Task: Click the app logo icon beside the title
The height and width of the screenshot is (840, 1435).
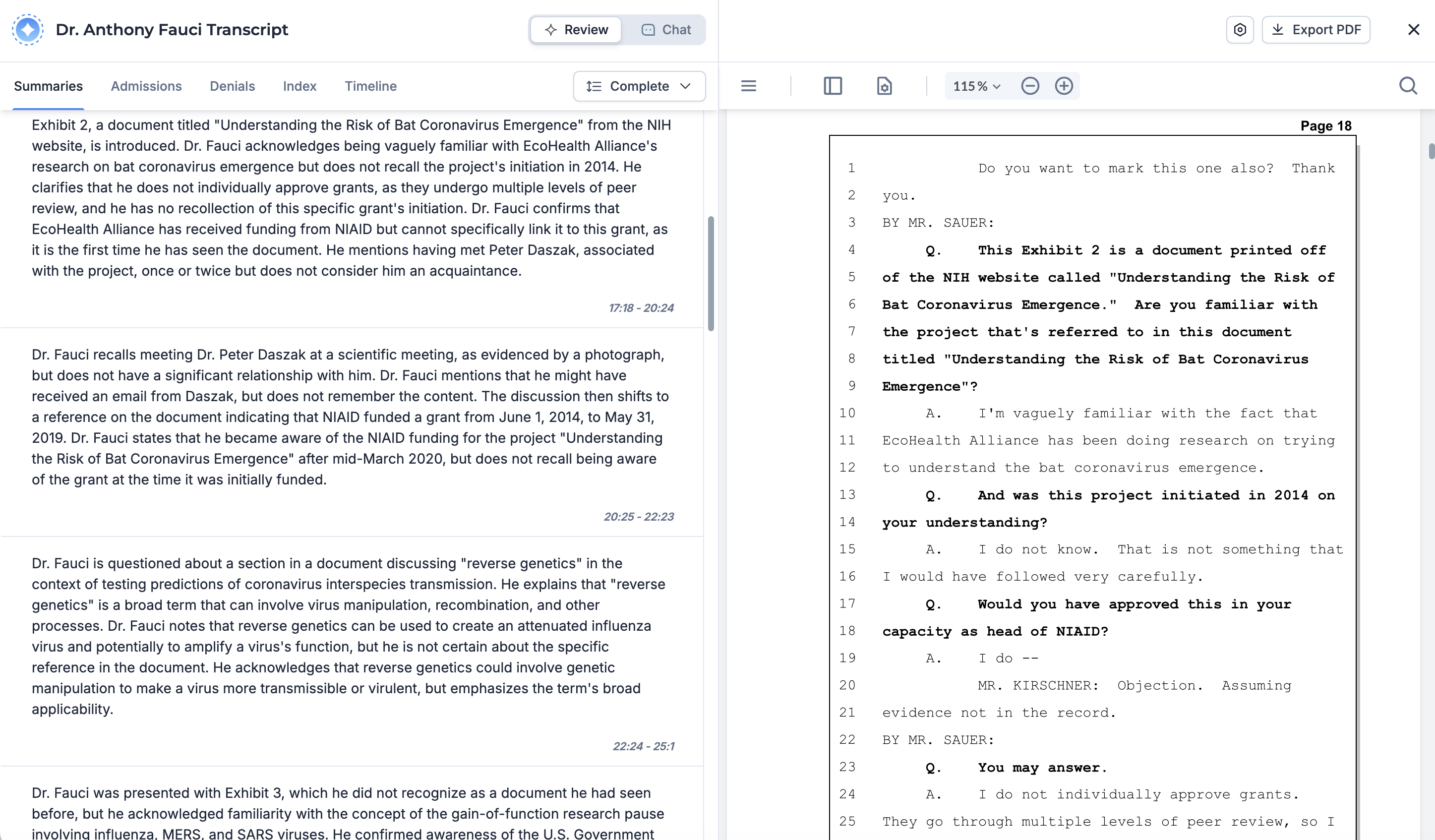Action: tap(27, 30)
